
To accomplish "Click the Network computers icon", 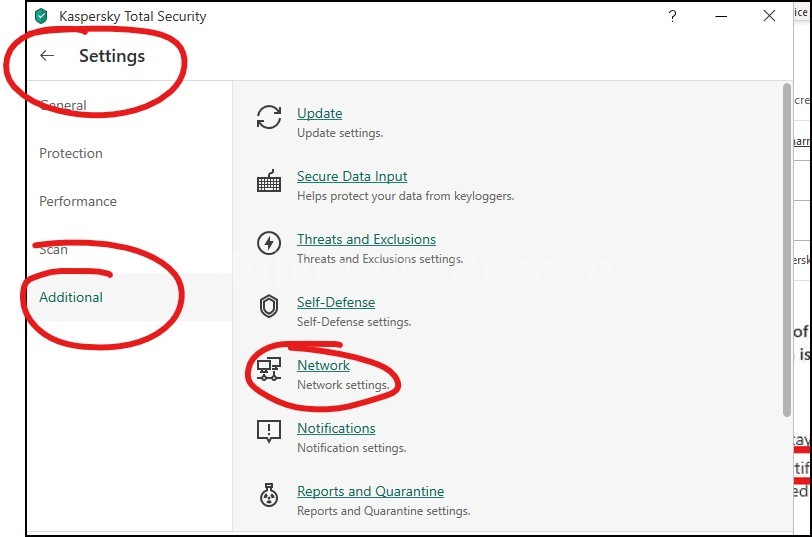I will click(x=269, y=369).
